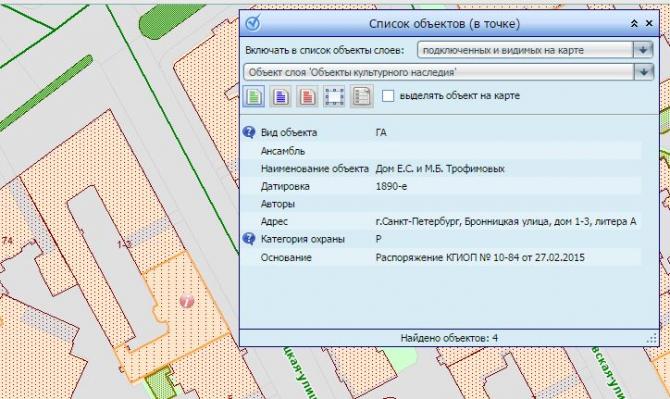
Task: Select the 'Основание' row label
Action: [x=286, y=258]
